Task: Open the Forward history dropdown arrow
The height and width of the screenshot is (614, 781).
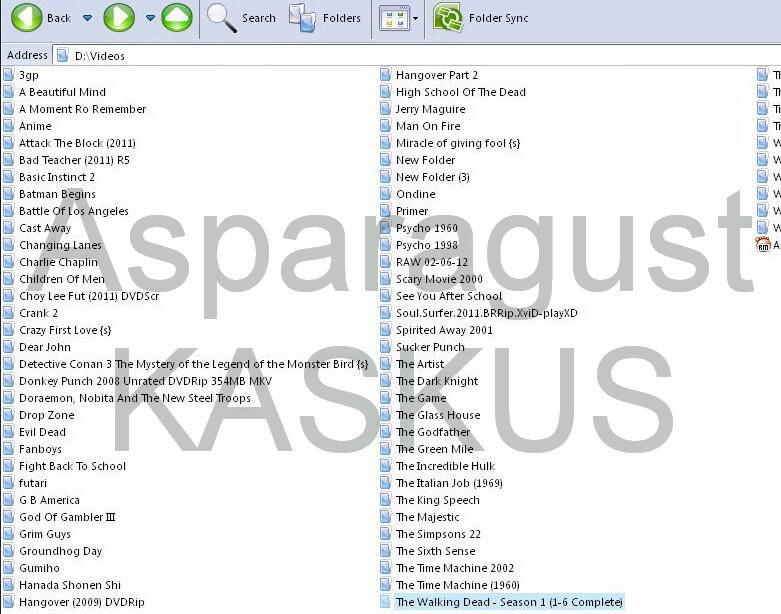Action: [x=150, y=18]
